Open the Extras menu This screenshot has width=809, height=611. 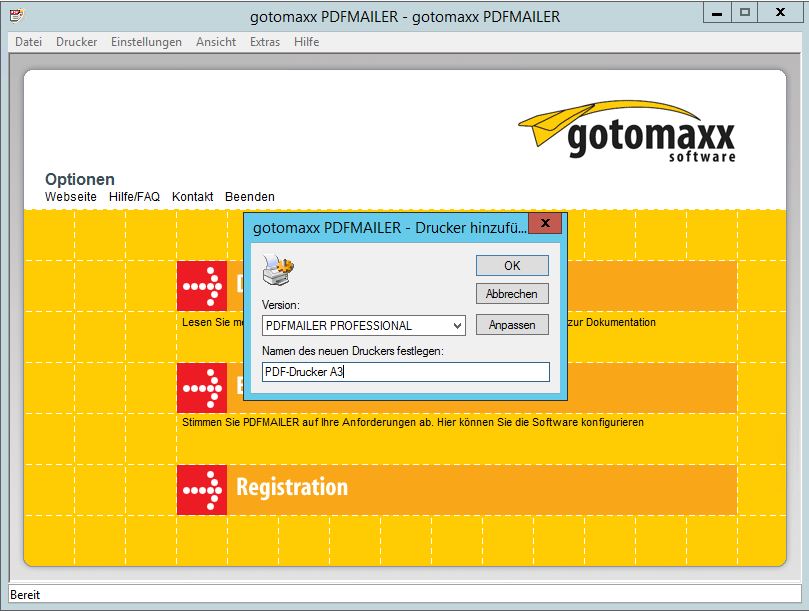pyautogui.click(x=264, y=42)
